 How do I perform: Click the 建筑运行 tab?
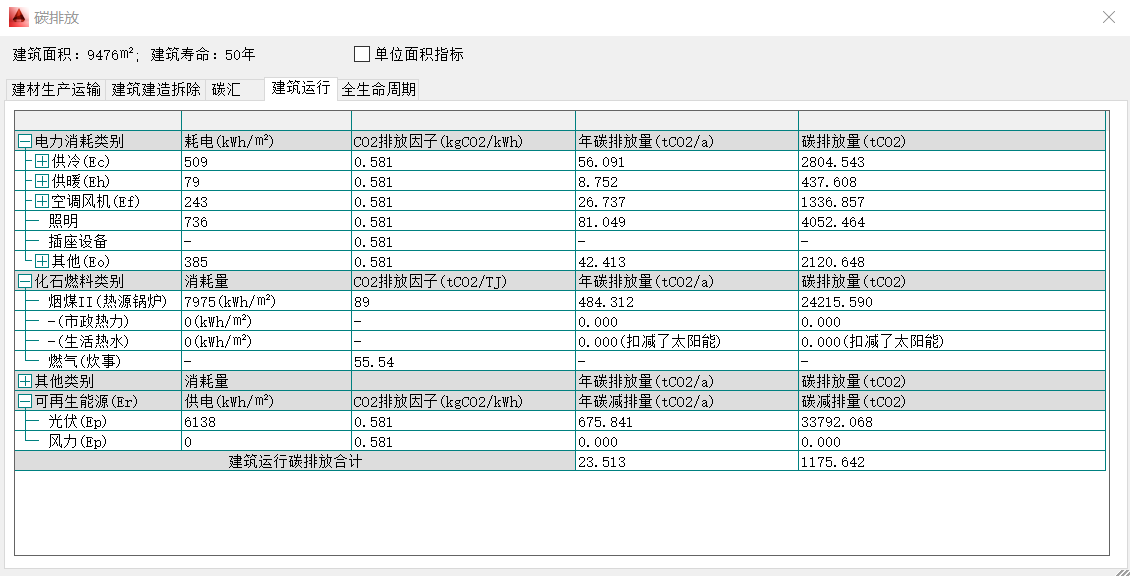pos(301,88)
